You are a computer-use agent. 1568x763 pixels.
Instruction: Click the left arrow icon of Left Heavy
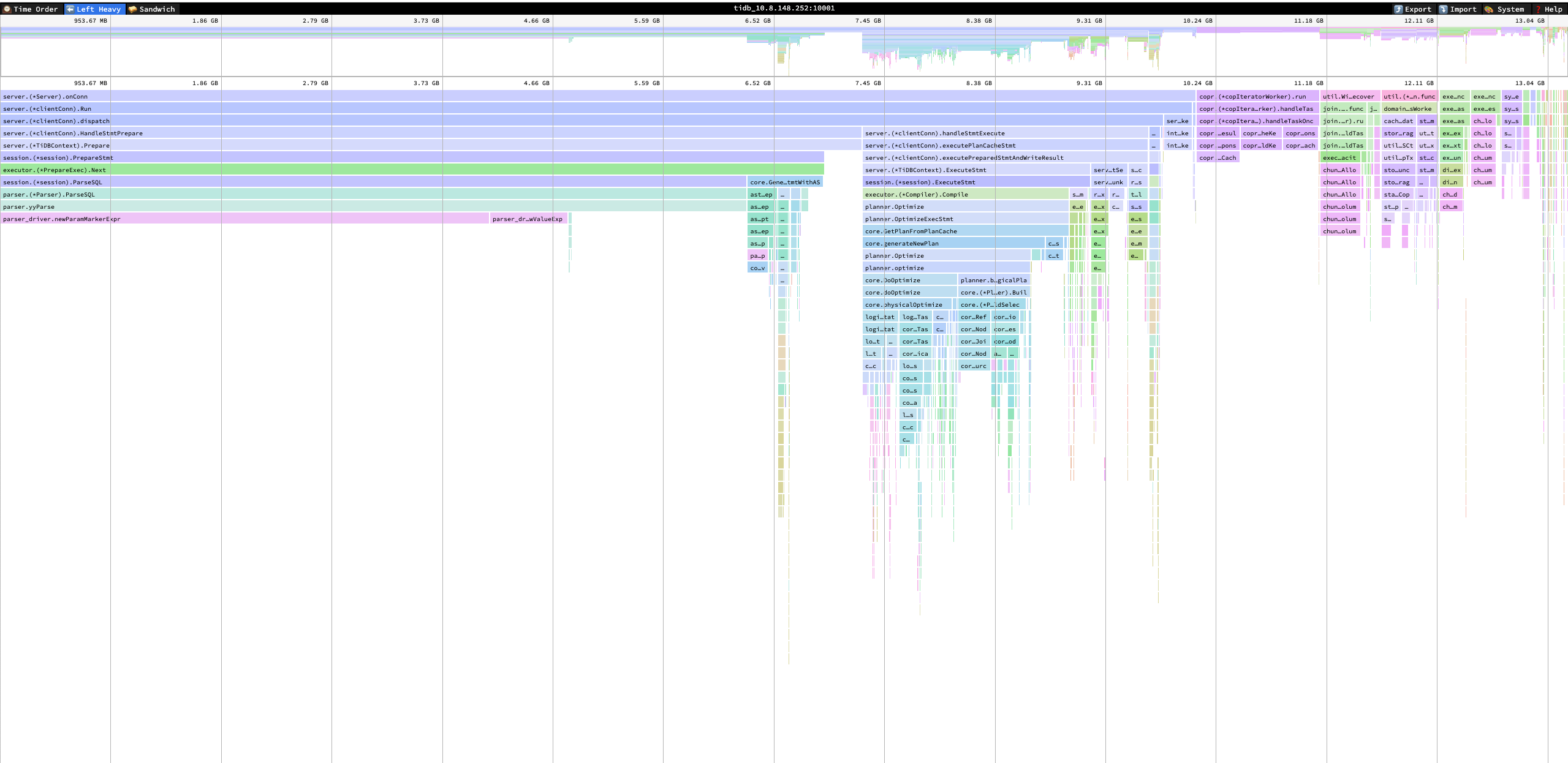point(70,9)
